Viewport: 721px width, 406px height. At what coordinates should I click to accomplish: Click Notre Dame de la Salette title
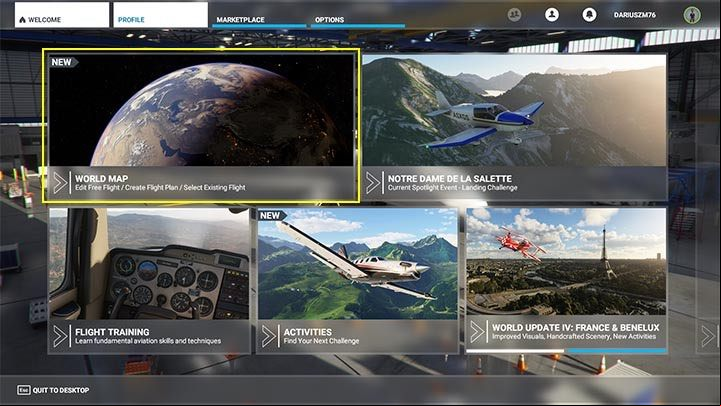(450, 178)
